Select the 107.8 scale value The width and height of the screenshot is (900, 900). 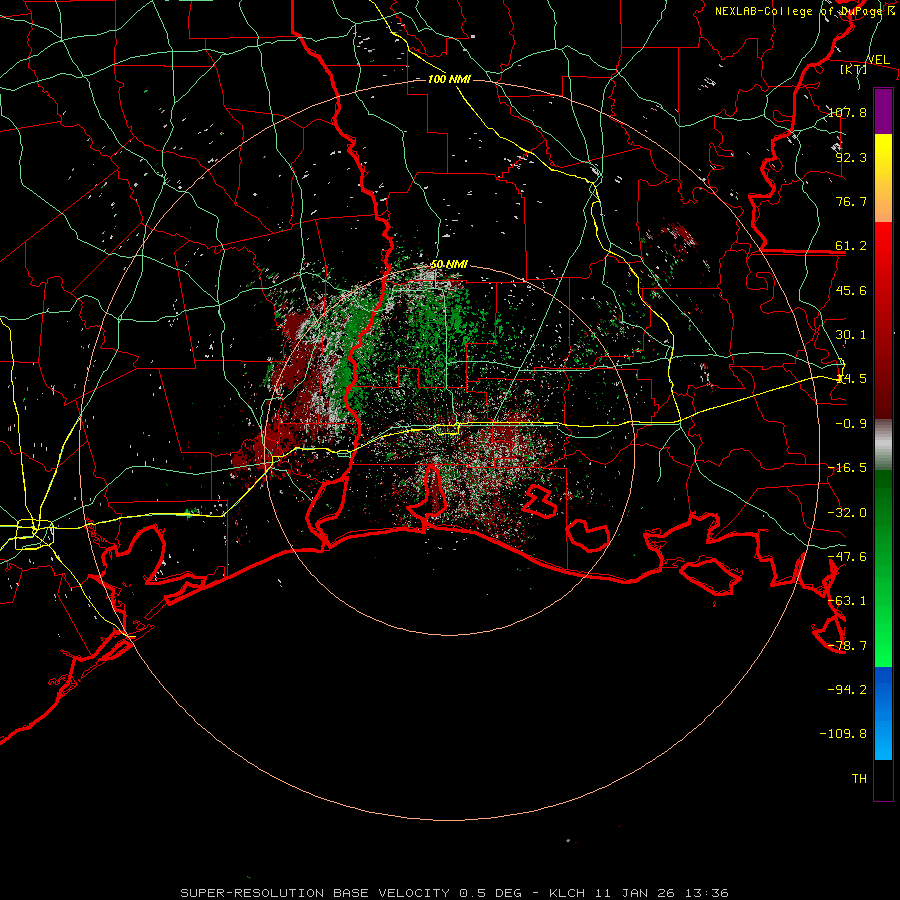[848, 112]
